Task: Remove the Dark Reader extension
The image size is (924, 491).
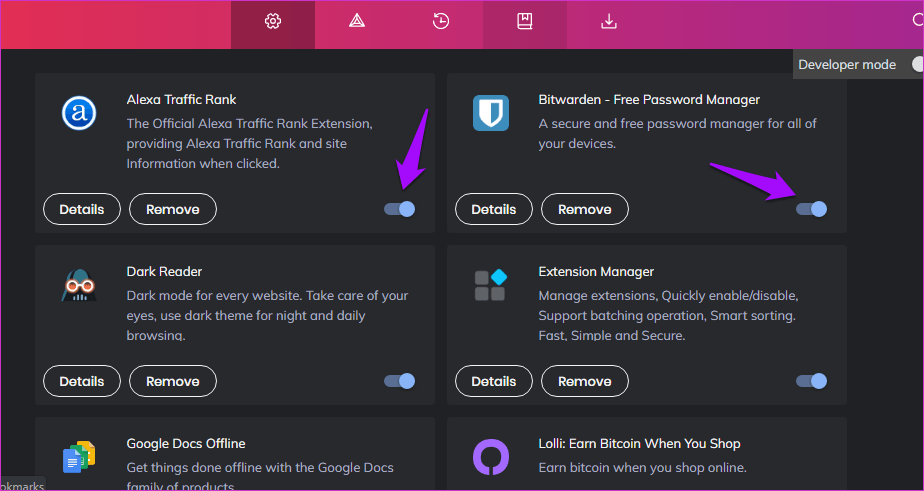Action: (173, 381)
